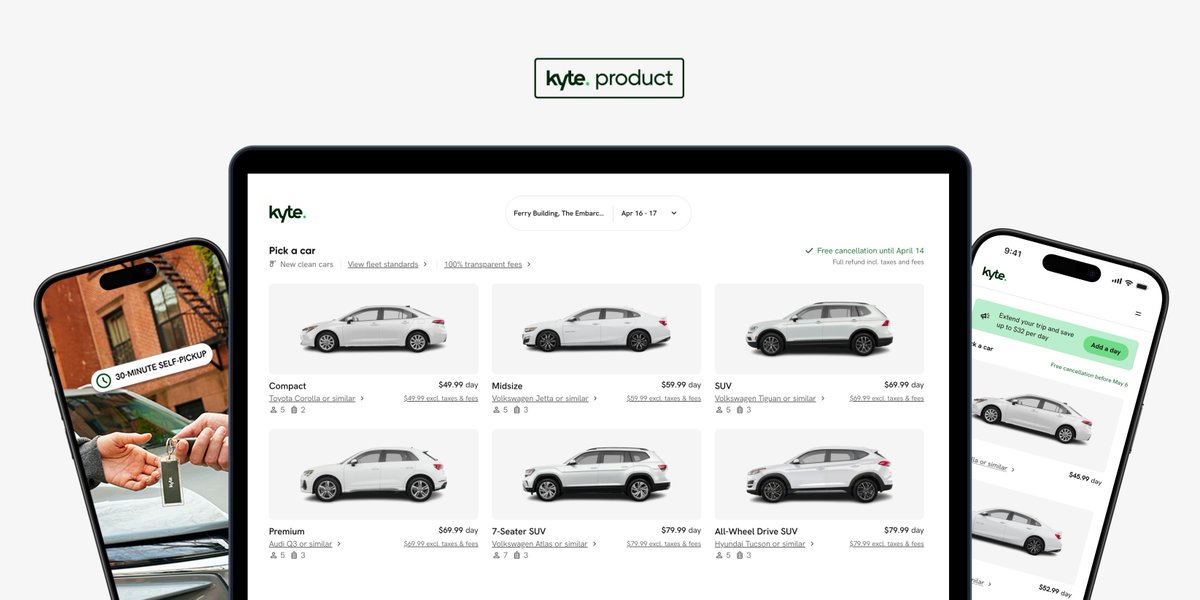
Task: Expand the chevron next to Apr 16 - 17
Action: point(674,213)
